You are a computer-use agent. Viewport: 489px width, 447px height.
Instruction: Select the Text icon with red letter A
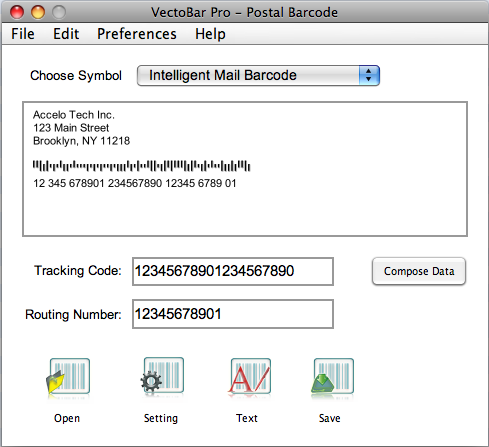click(x=250, y=376)
